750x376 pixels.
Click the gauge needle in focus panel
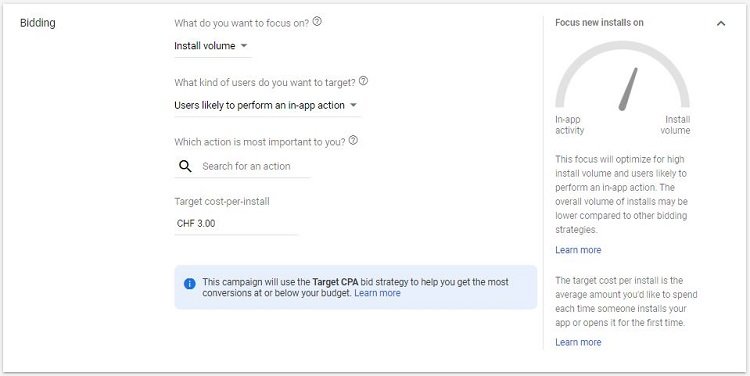(628, 89)
